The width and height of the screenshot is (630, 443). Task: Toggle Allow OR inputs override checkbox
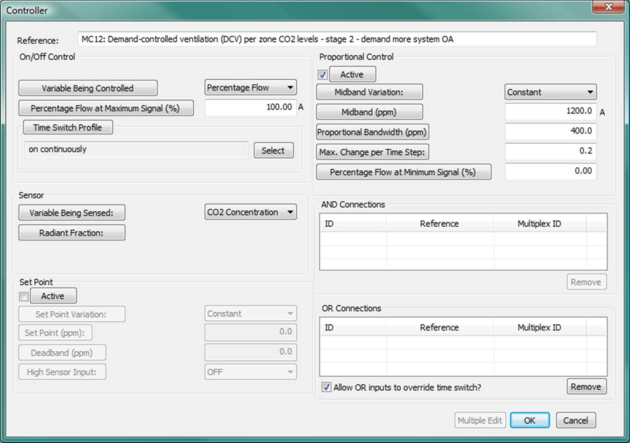click(327, 387)
